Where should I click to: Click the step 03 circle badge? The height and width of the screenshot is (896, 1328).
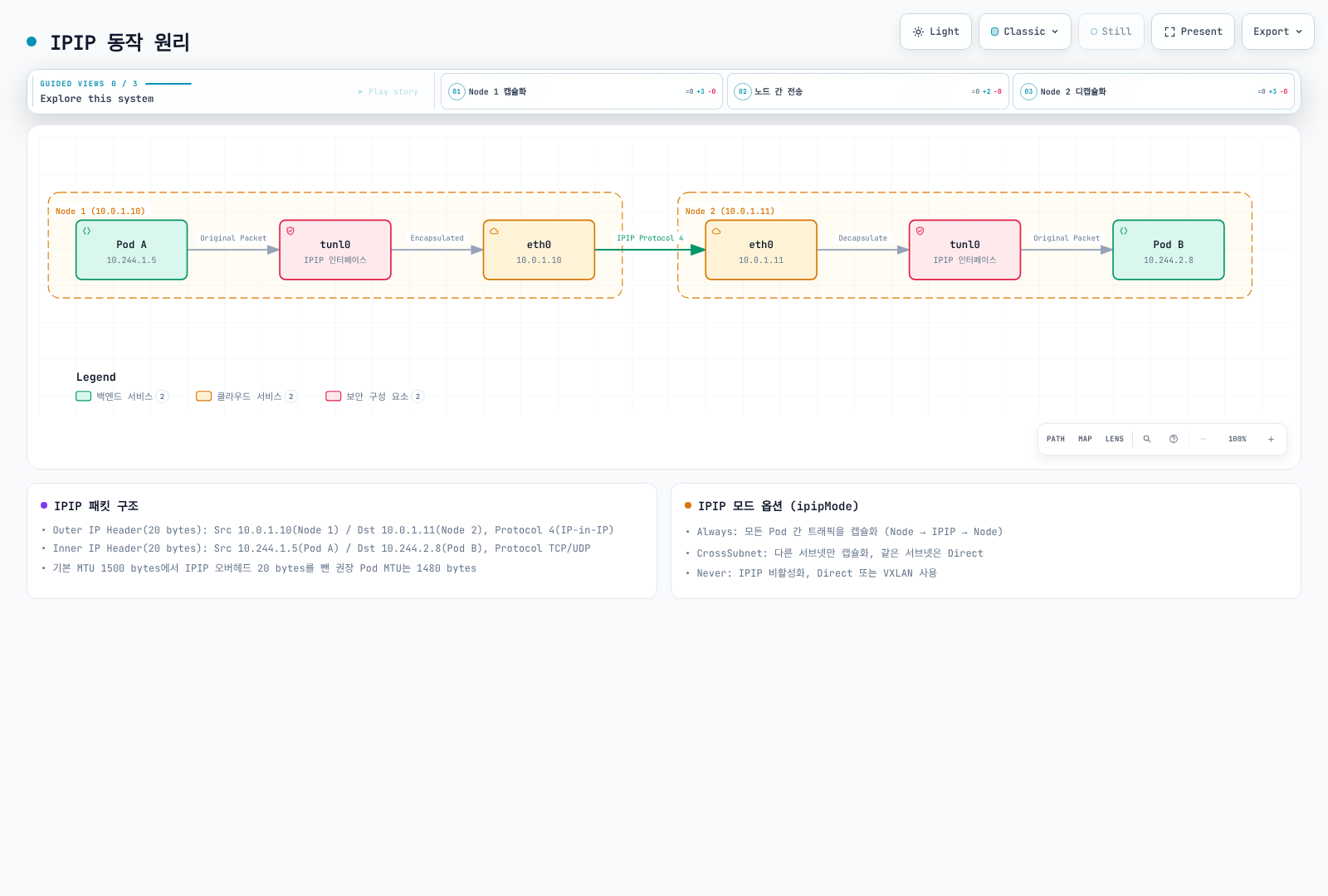point(1028,91)
